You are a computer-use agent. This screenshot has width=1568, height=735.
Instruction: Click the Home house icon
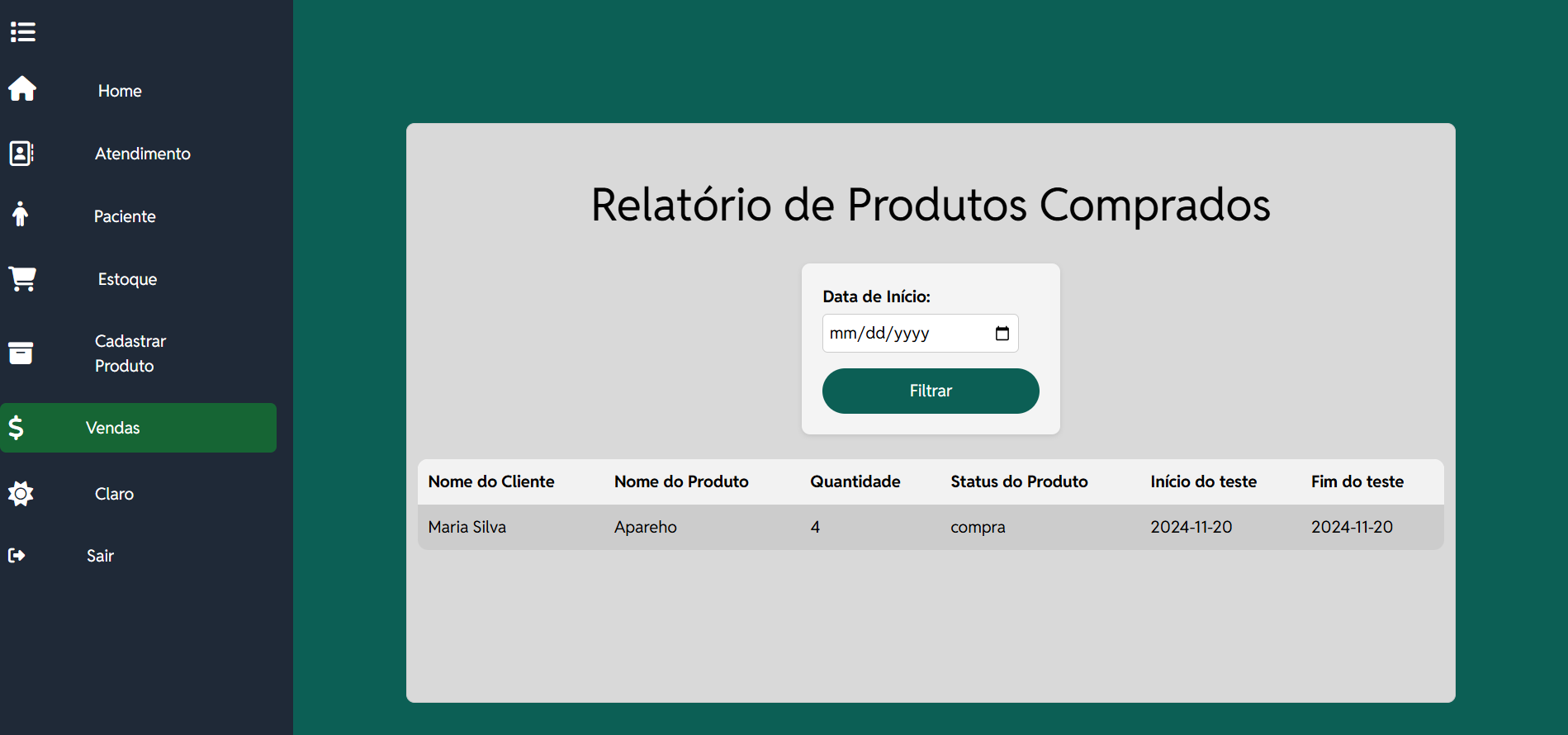[x=22, y=88]
